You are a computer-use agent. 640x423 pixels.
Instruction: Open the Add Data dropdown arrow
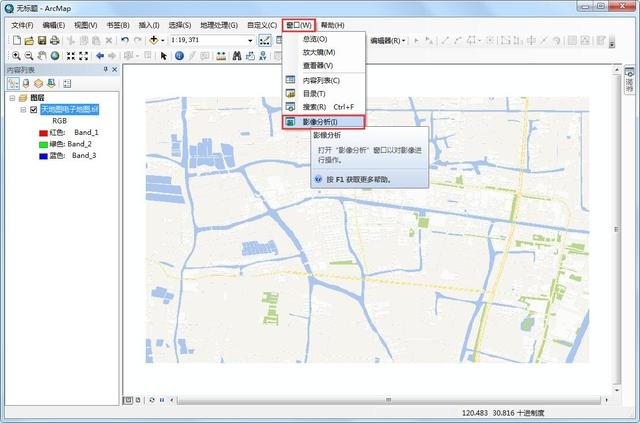162,40
